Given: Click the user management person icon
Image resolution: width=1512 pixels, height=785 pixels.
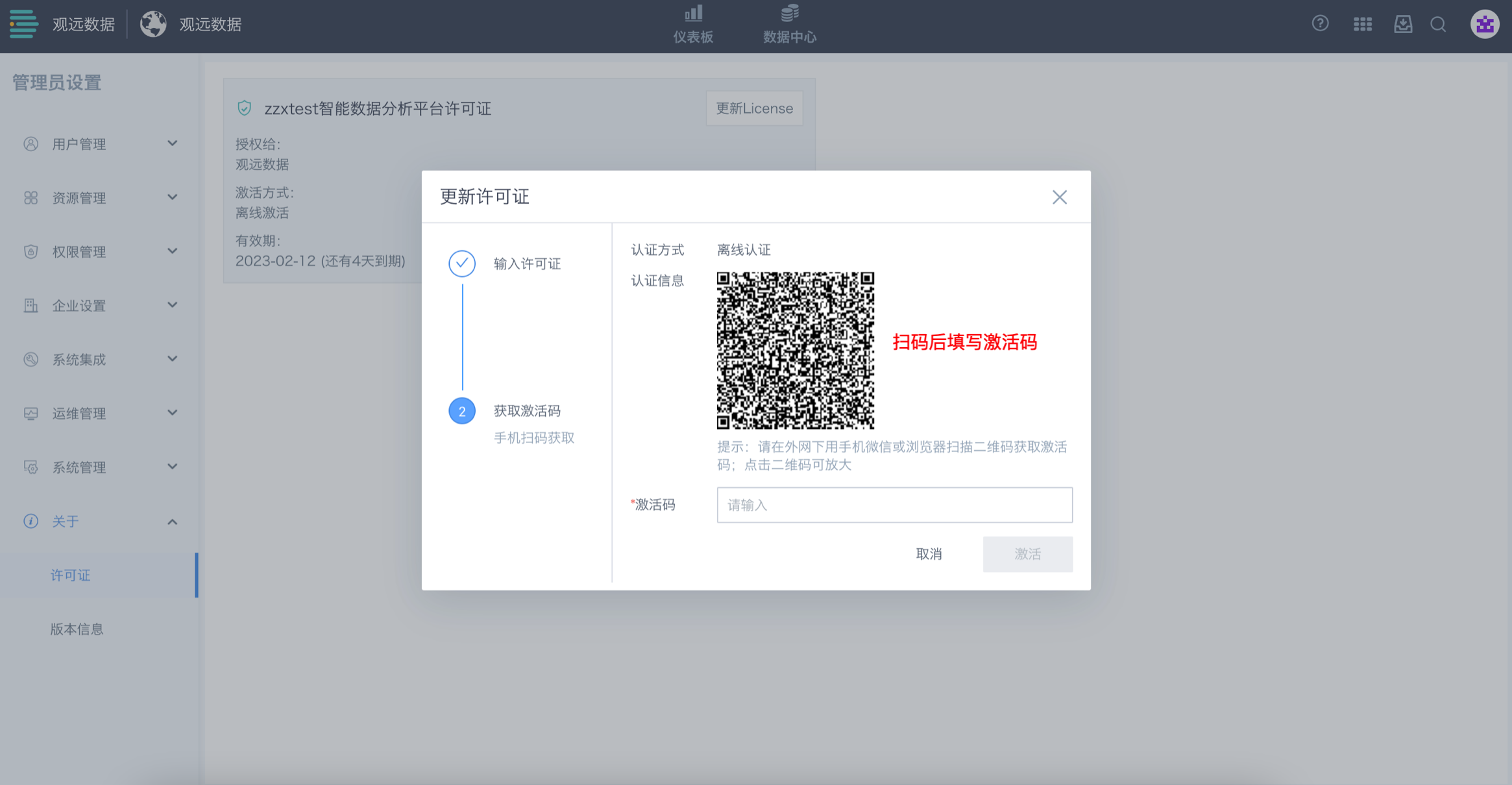Looking at the screenshot, I should coord(30,144).
